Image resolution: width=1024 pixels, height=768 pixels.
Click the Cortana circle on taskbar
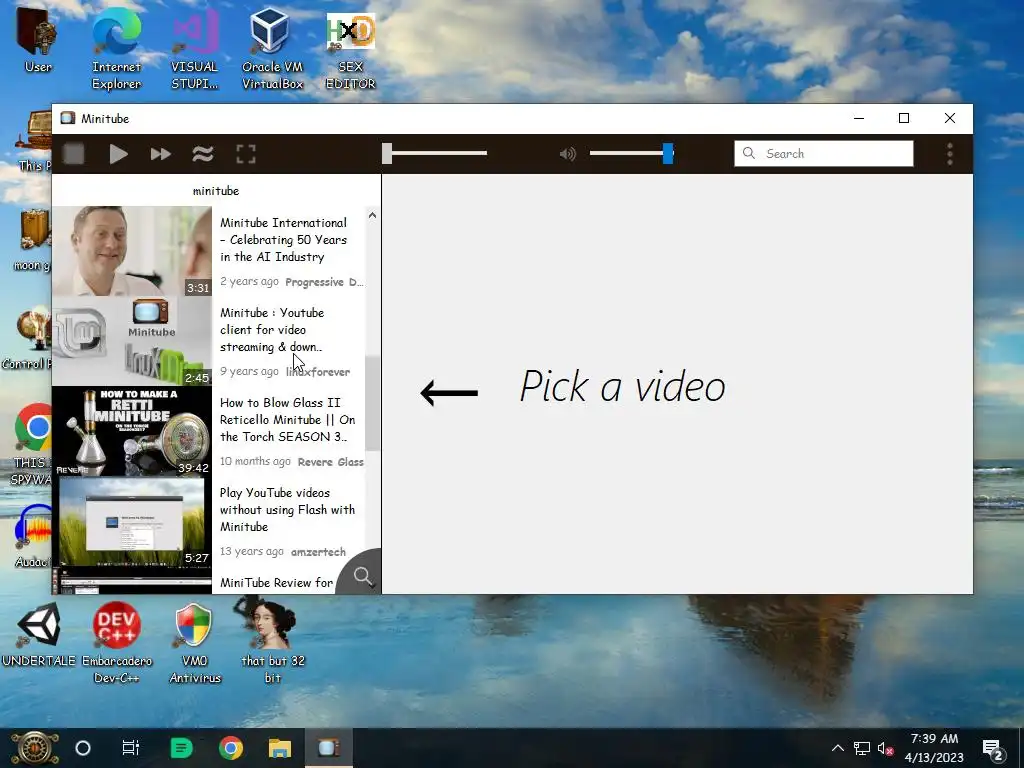click(x=83, y=748)
